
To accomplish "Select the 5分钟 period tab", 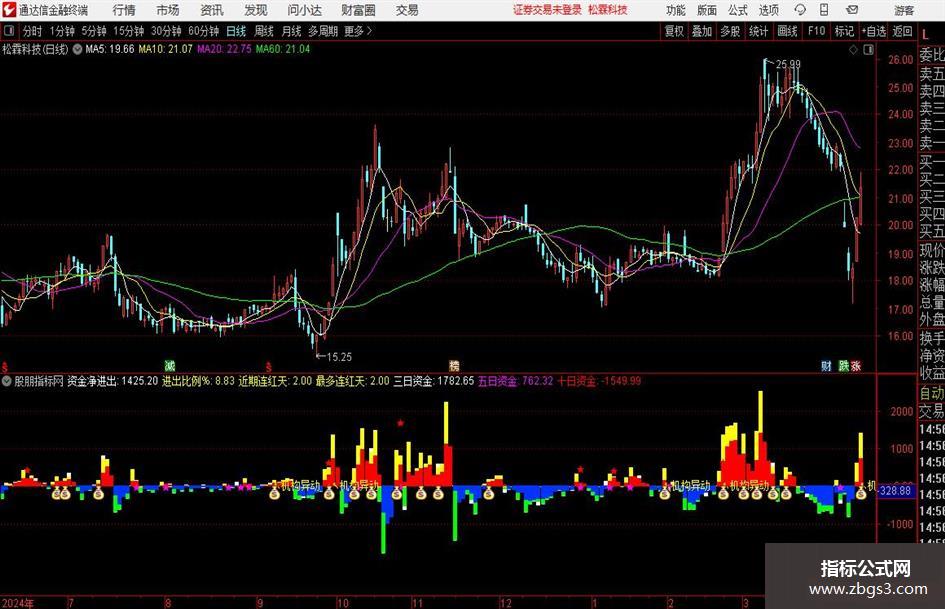I will pos(94,31).
